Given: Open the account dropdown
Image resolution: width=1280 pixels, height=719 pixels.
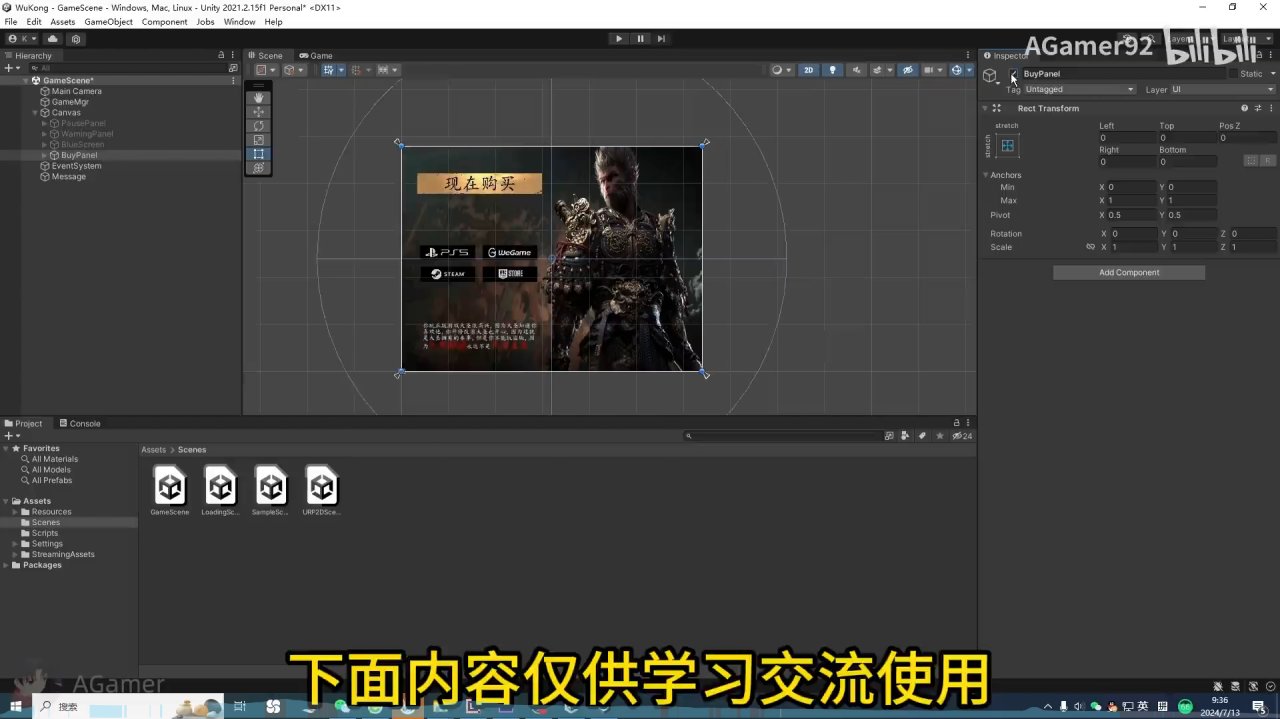Looking at the screenshot, I should click(x=22, y=39).
